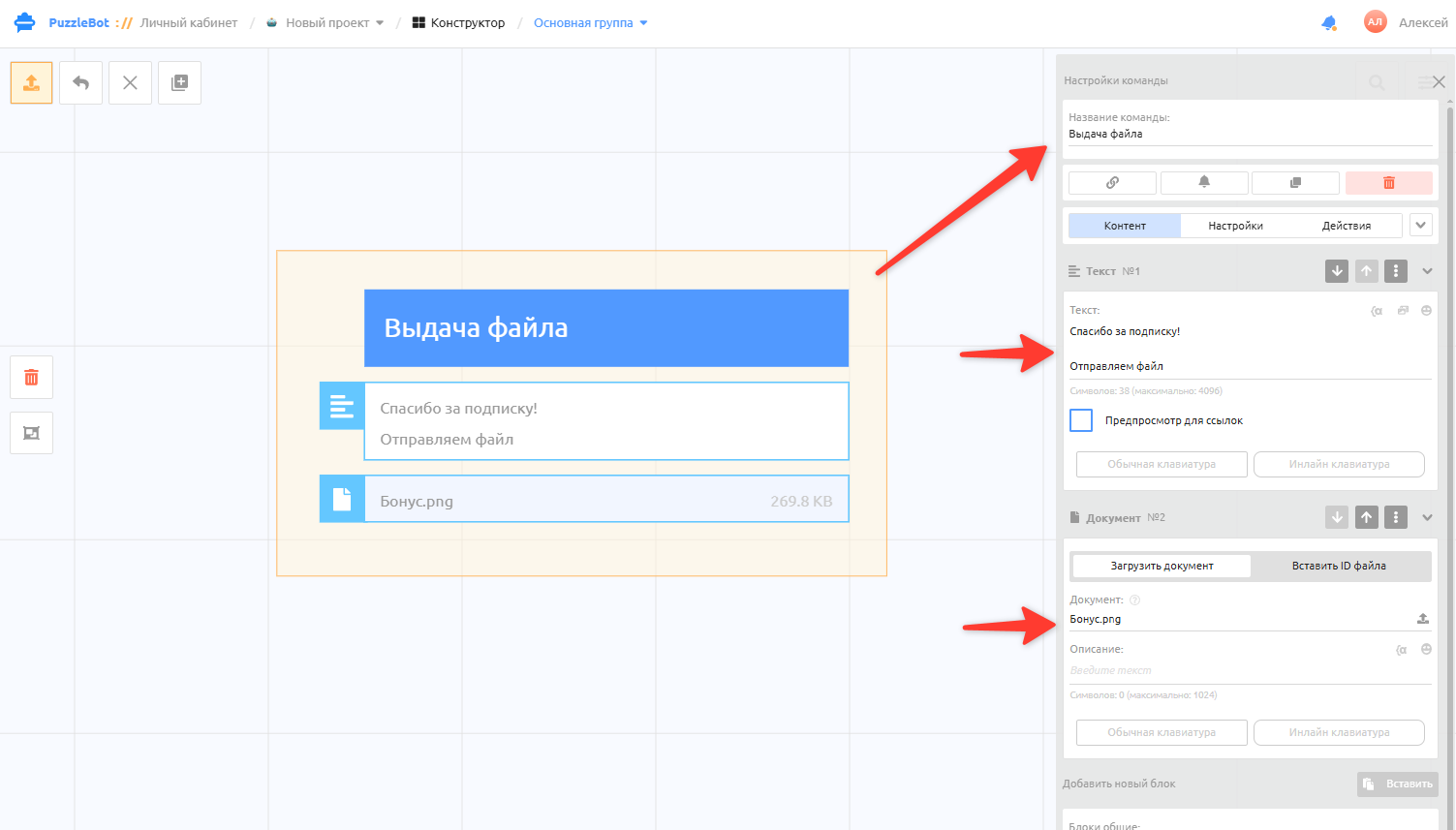Move Text №1 block down with arrow icon
1456x830 pixels.
(1337, 271)
